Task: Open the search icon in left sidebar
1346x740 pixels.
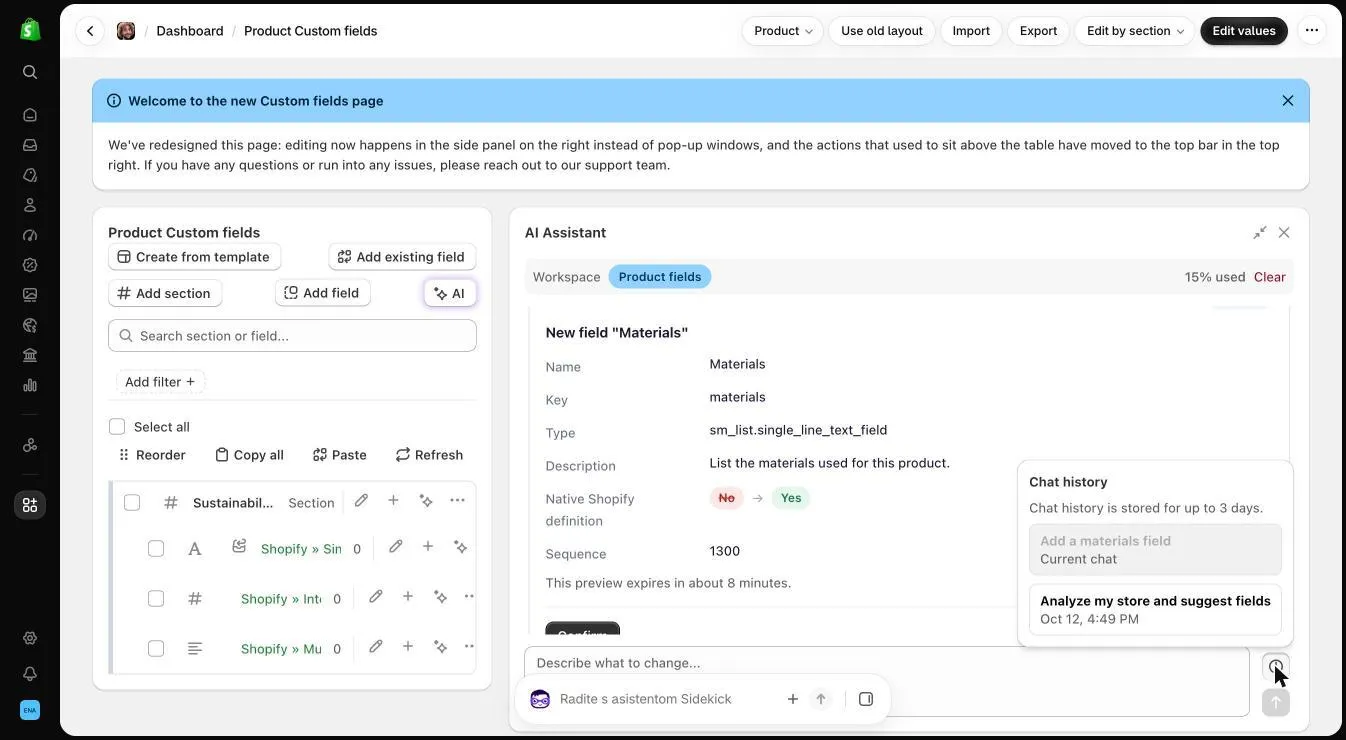Action: coord(30,72)
